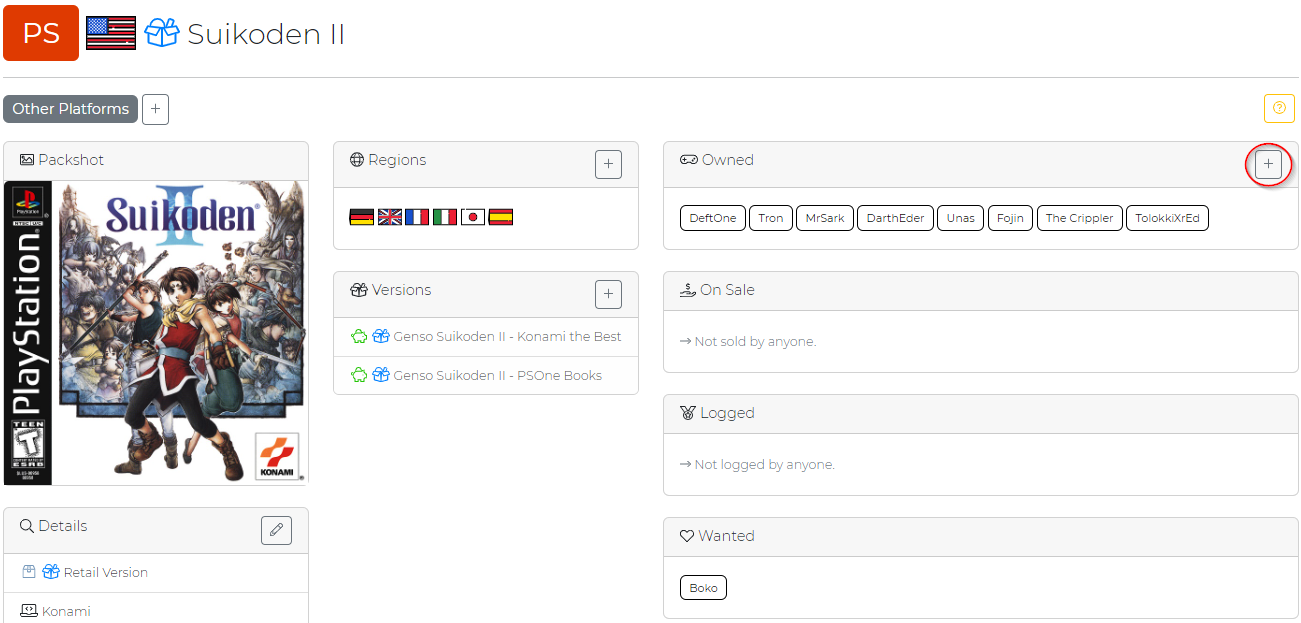Click the Owned section heading
This screenshot has height=623, width=1301.
pyautogui.click(x=717, y=160)
